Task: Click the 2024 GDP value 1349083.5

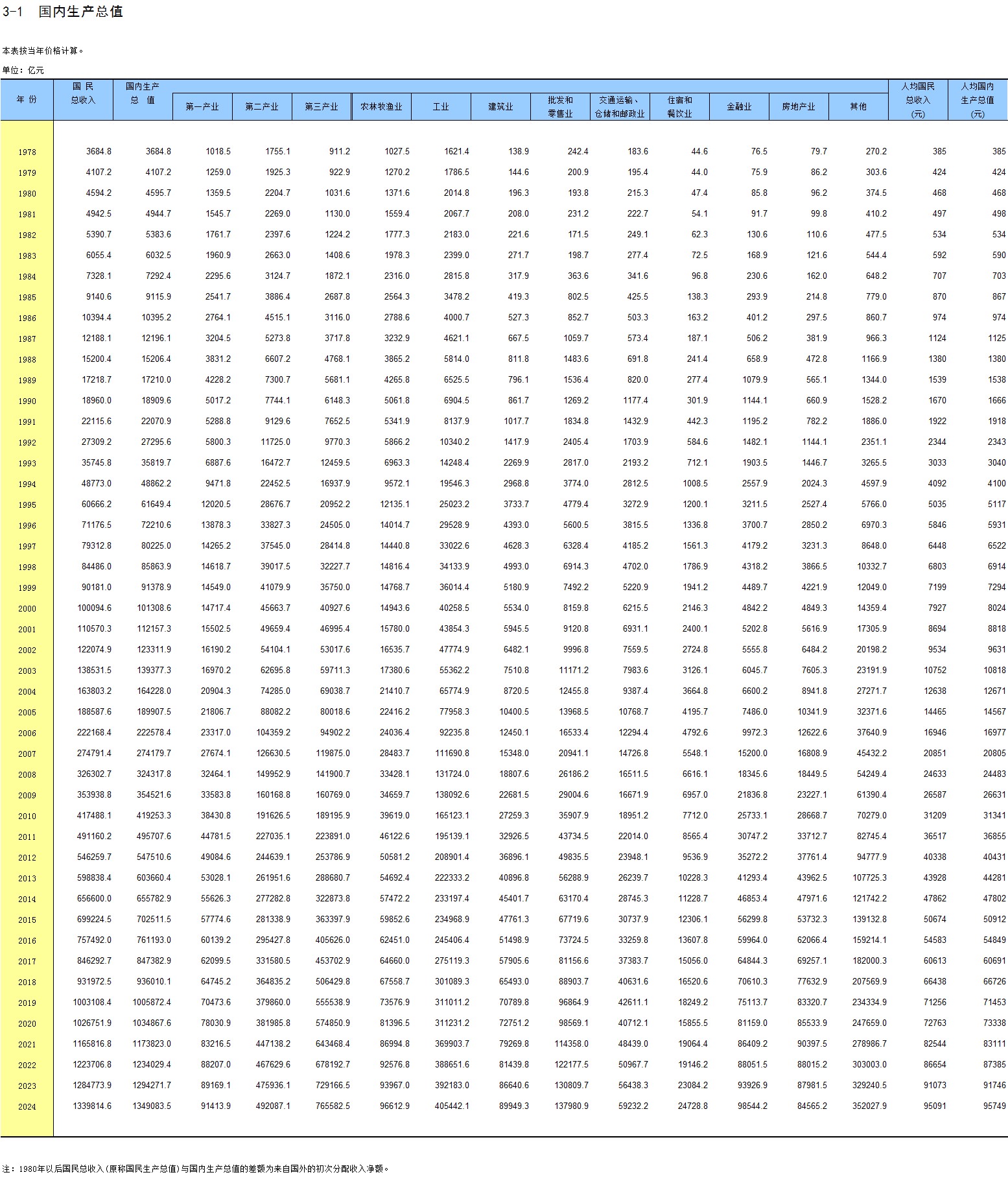Action: (x=152, y=1106)
